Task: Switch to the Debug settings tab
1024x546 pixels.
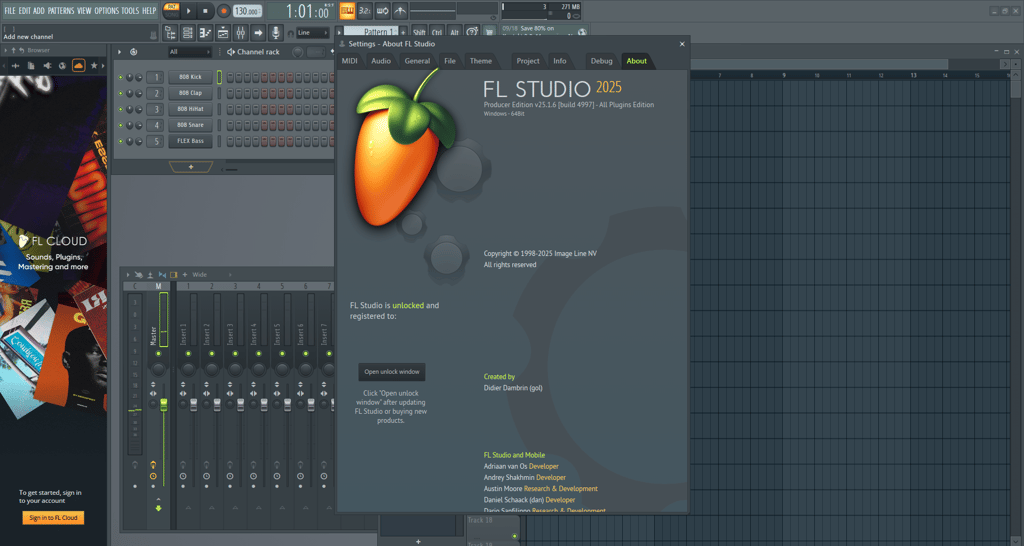Action: coord(601,61)
